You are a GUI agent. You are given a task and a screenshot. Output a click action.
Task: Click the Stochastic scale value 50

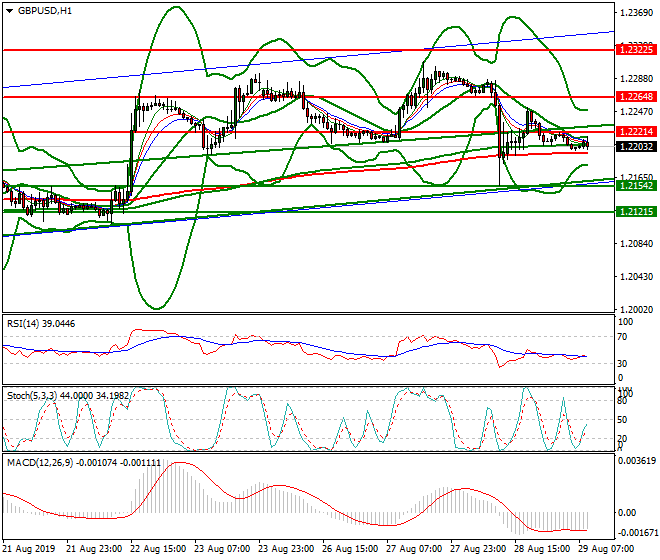[623, 420]
